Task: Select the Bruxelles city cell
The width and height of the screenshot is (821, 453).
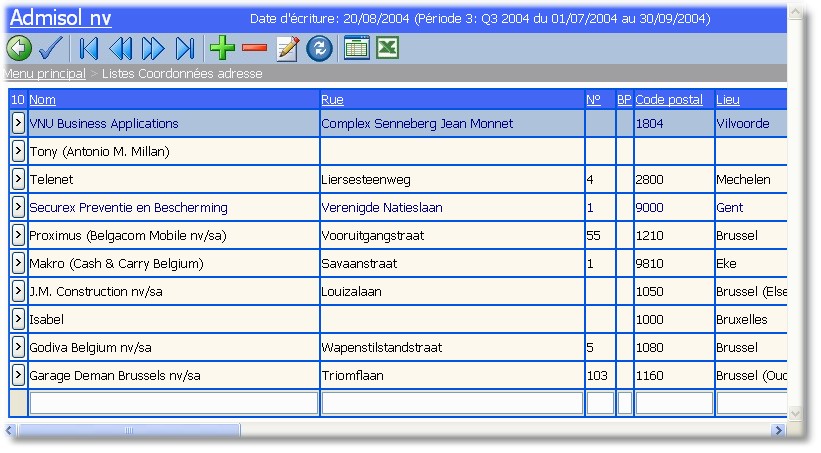Action: click(751, 319)
